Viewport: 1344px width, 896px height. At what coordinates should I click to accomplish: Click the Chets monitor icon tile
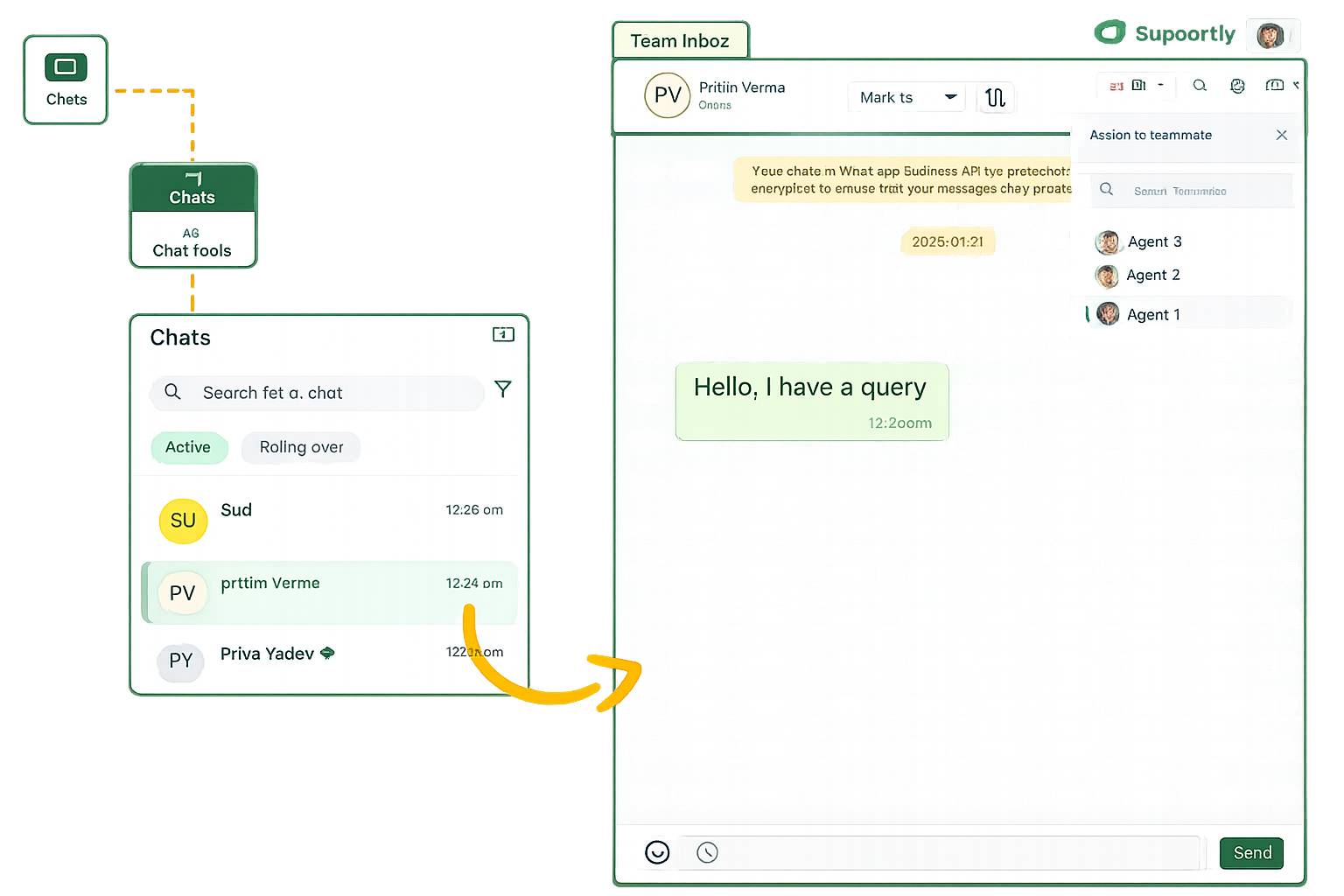click(x=66, y=80)
